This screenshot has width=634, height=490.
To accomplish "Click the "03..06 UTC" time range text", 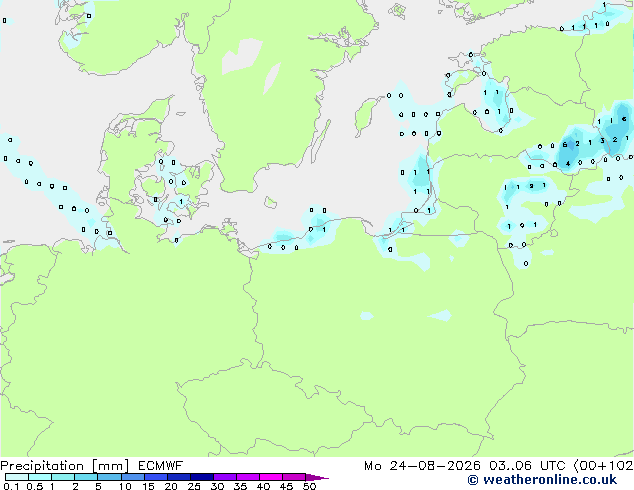I will click(x=528, y=466).
